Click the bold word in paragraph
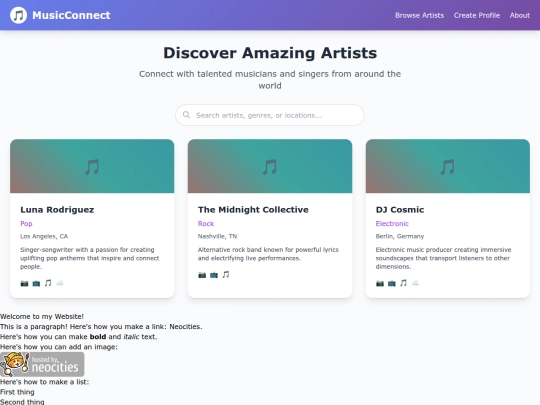Viewport: 540px width, 405px height. click(x=98, y=336)
